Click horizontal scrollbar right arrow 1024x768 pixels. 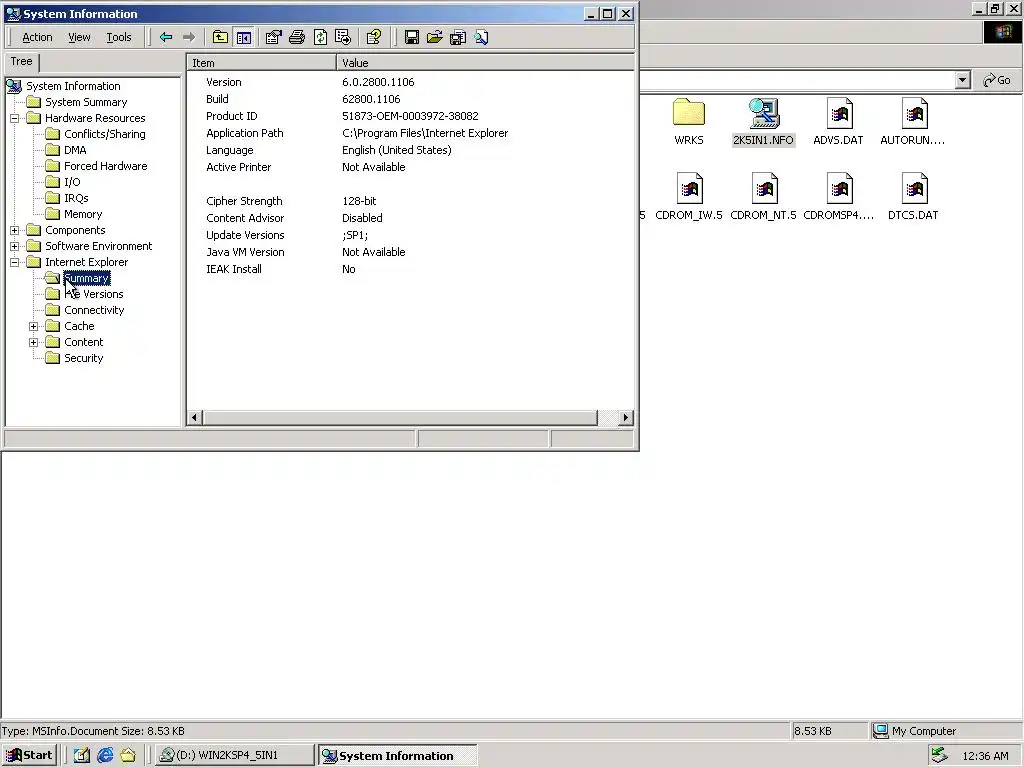626,417
